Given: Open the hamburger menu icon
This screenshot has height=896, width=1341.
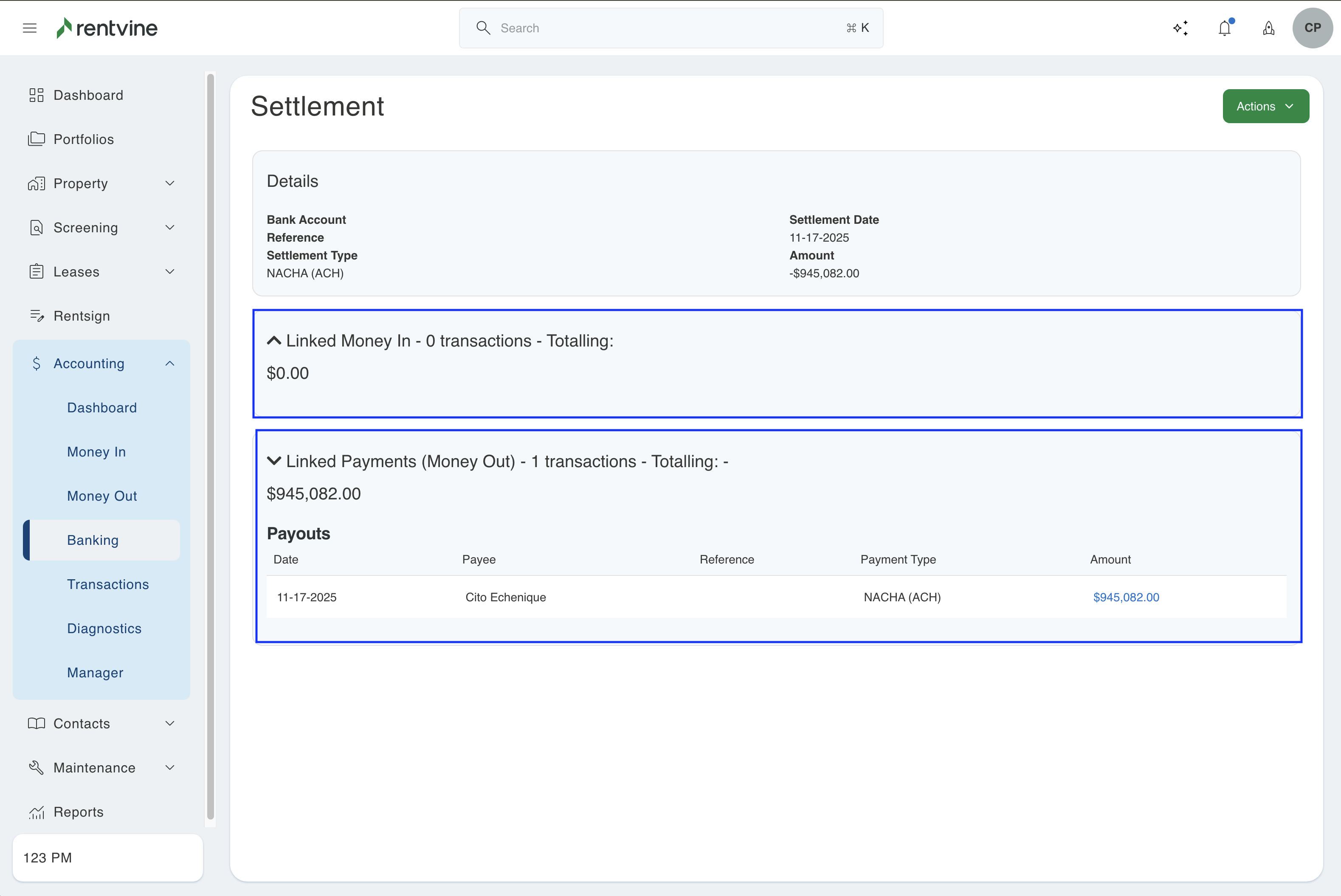Looking at the screenshot, I should click(x=30, y=28).
